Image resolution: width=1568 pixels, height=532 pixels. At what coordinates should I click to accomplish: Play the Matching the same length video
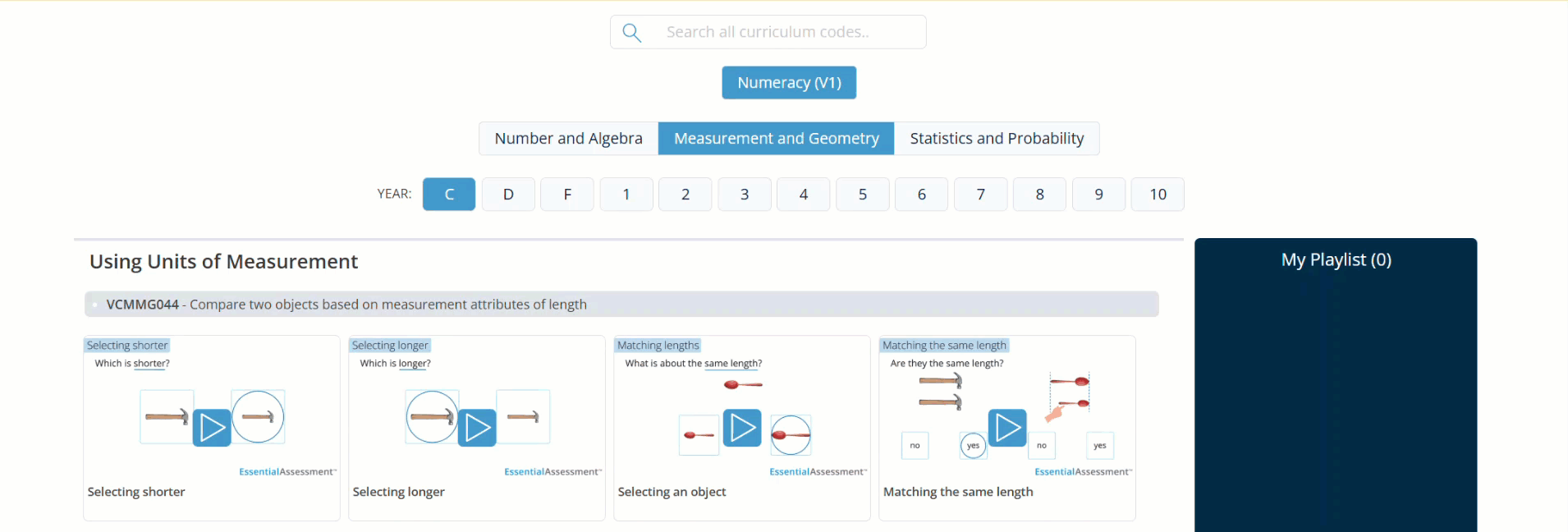point(1007,428)
